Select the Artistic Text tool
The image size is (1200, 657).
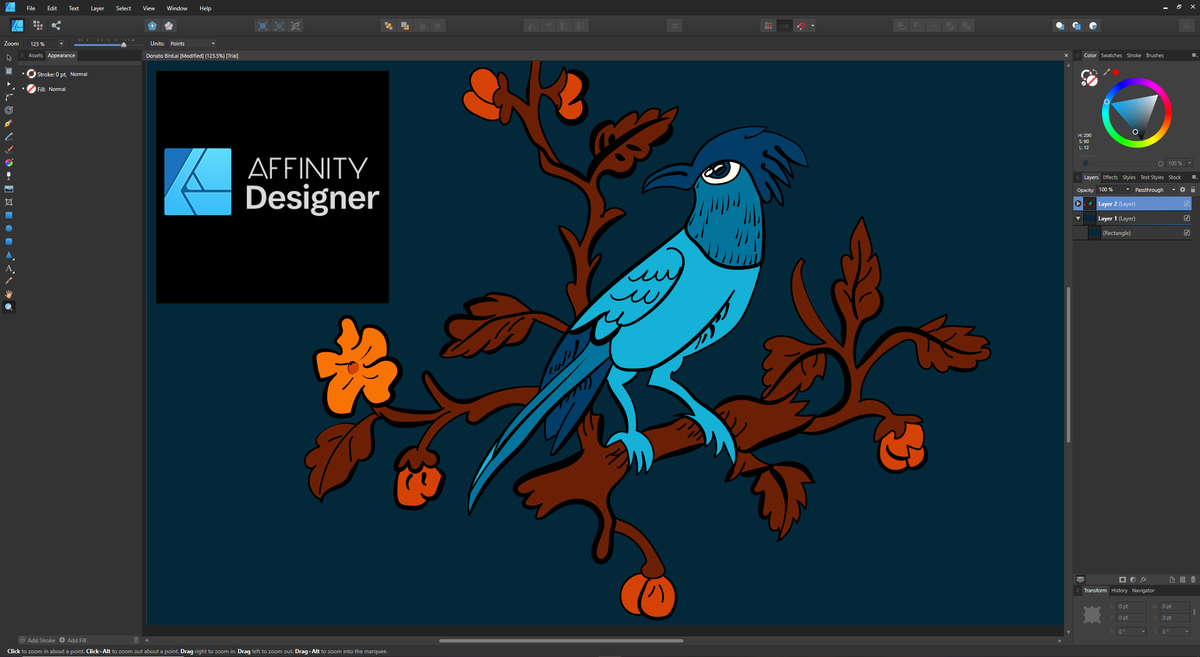coord(9,266)
